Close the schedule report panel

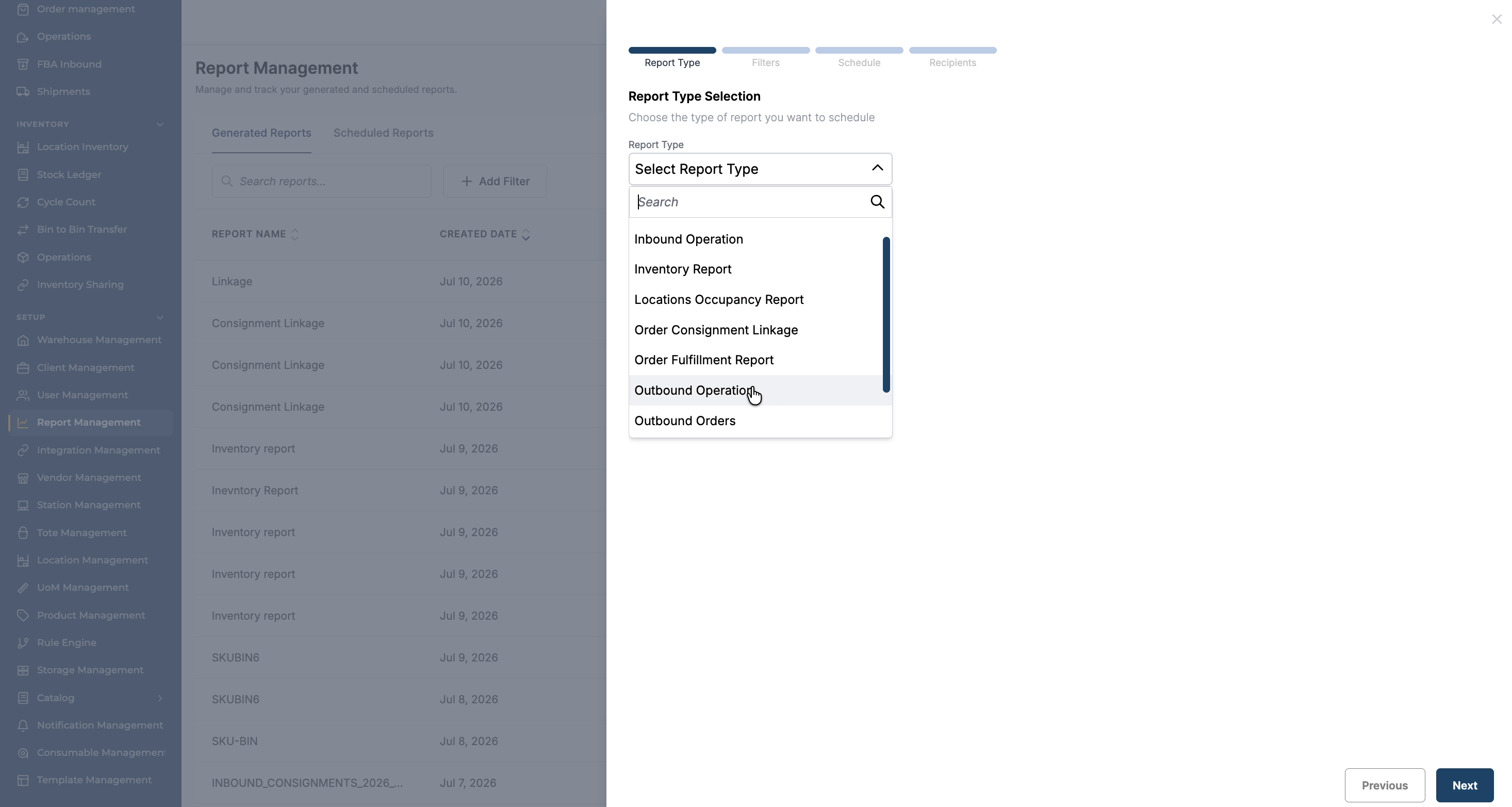pyautogui.click(x=1496, y=20)
